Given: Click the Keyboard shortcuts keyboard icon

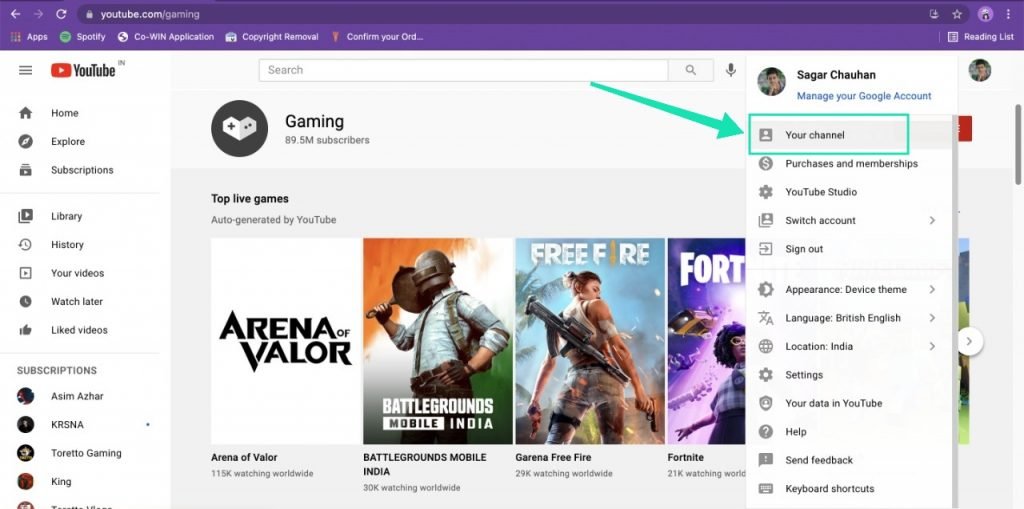Looking at the screenshot, I should [x=765, y=489].
